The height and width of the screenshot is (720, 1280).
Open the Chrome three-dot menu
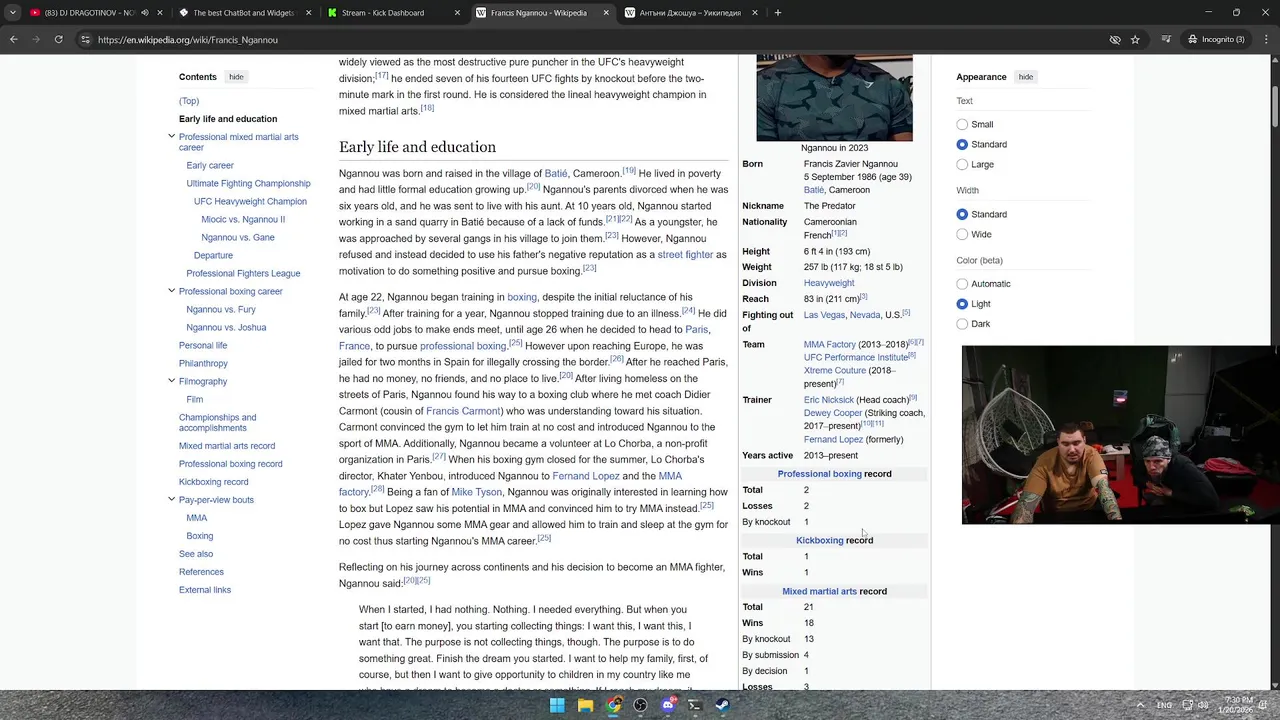(1264, 39)
